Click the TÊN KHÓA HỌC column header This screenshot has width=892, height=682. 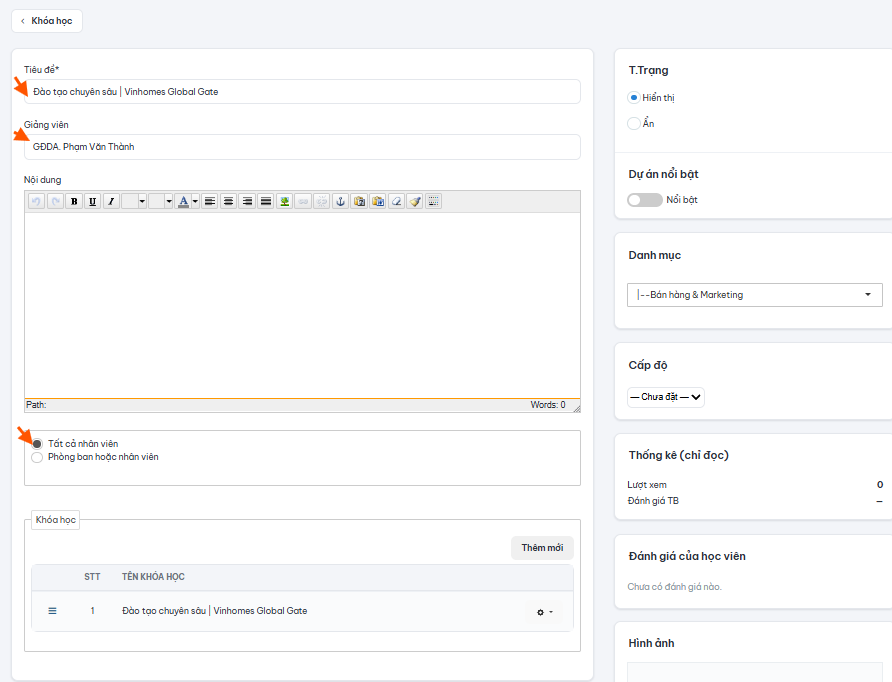tap(153, 577)
